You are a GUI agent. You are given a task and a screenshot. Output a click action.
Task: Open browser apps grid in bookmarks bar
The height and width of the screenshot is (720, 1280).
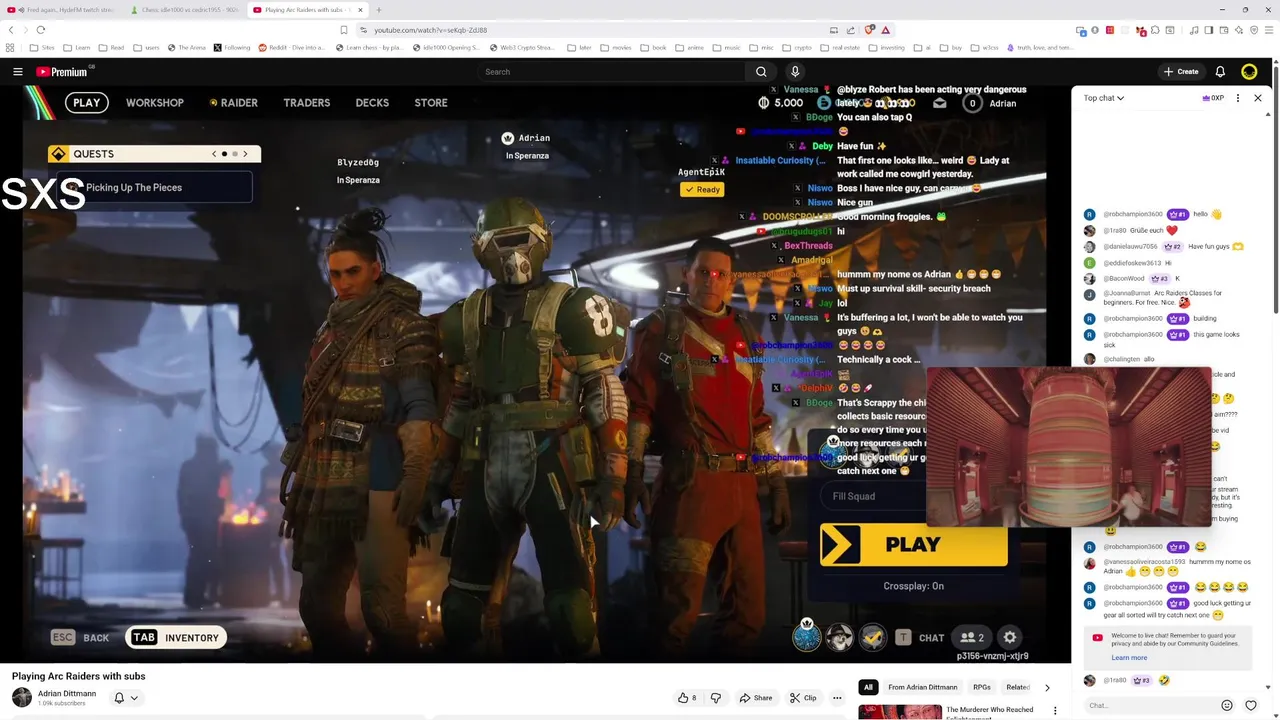10,47
